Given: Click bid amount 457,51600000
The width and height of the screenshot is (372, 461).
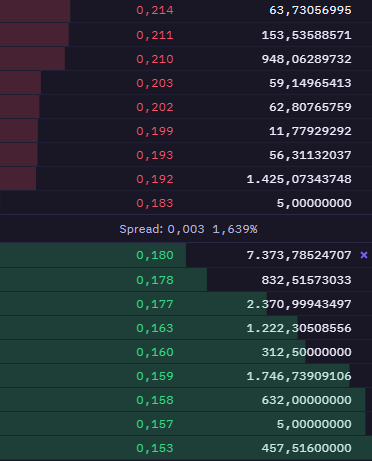Looking at the screenshot, I should coord(307,448).
